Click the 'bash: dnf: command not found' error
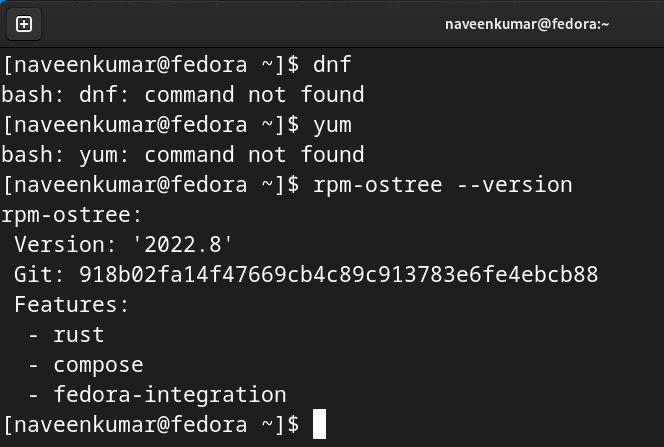The image size is (664, 447). (182, 95)
